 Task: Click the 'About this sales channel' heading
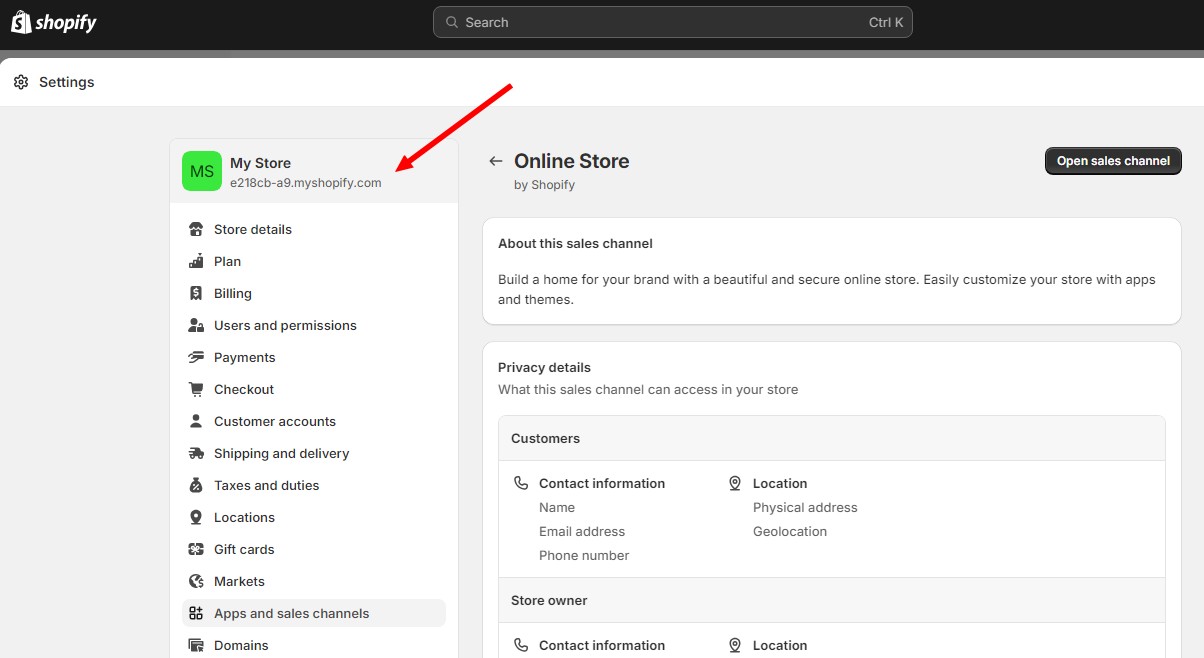[x=575, y=243]
